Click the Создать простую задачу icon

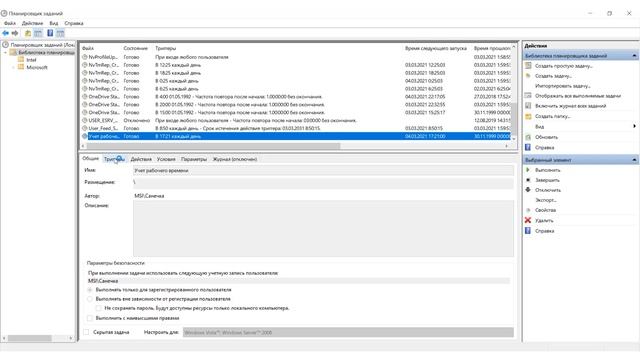coord(528,66)
